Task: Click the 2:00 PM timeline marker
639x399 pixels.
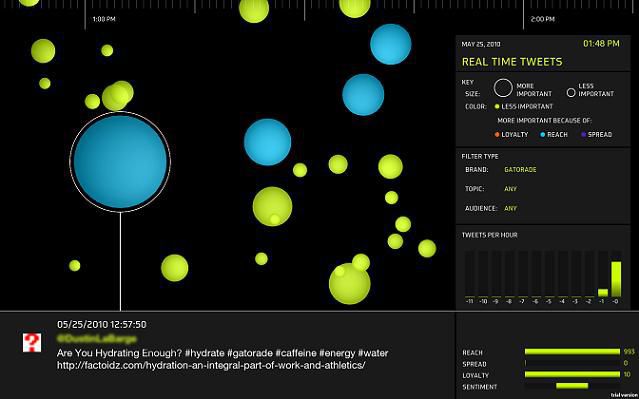Action: click(542, 19)
